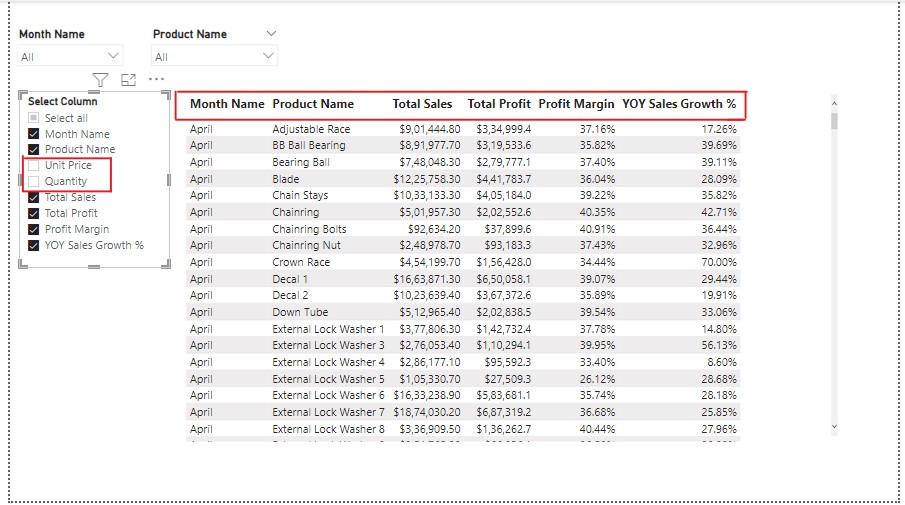Click the Month Name column header in table
Viewport: 905px width, 505px height.
[227, 104]
